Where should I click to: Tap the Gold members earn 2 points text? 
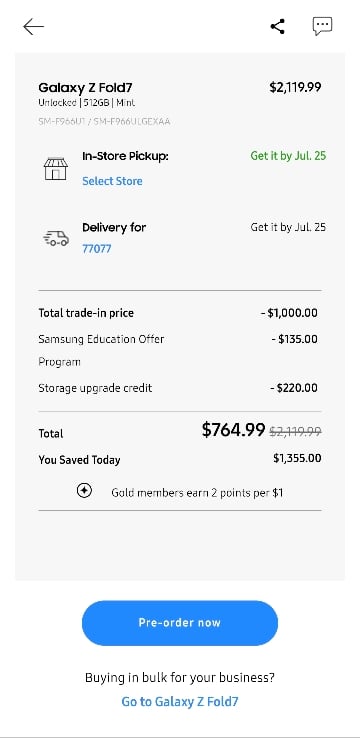tap(197, 493)
